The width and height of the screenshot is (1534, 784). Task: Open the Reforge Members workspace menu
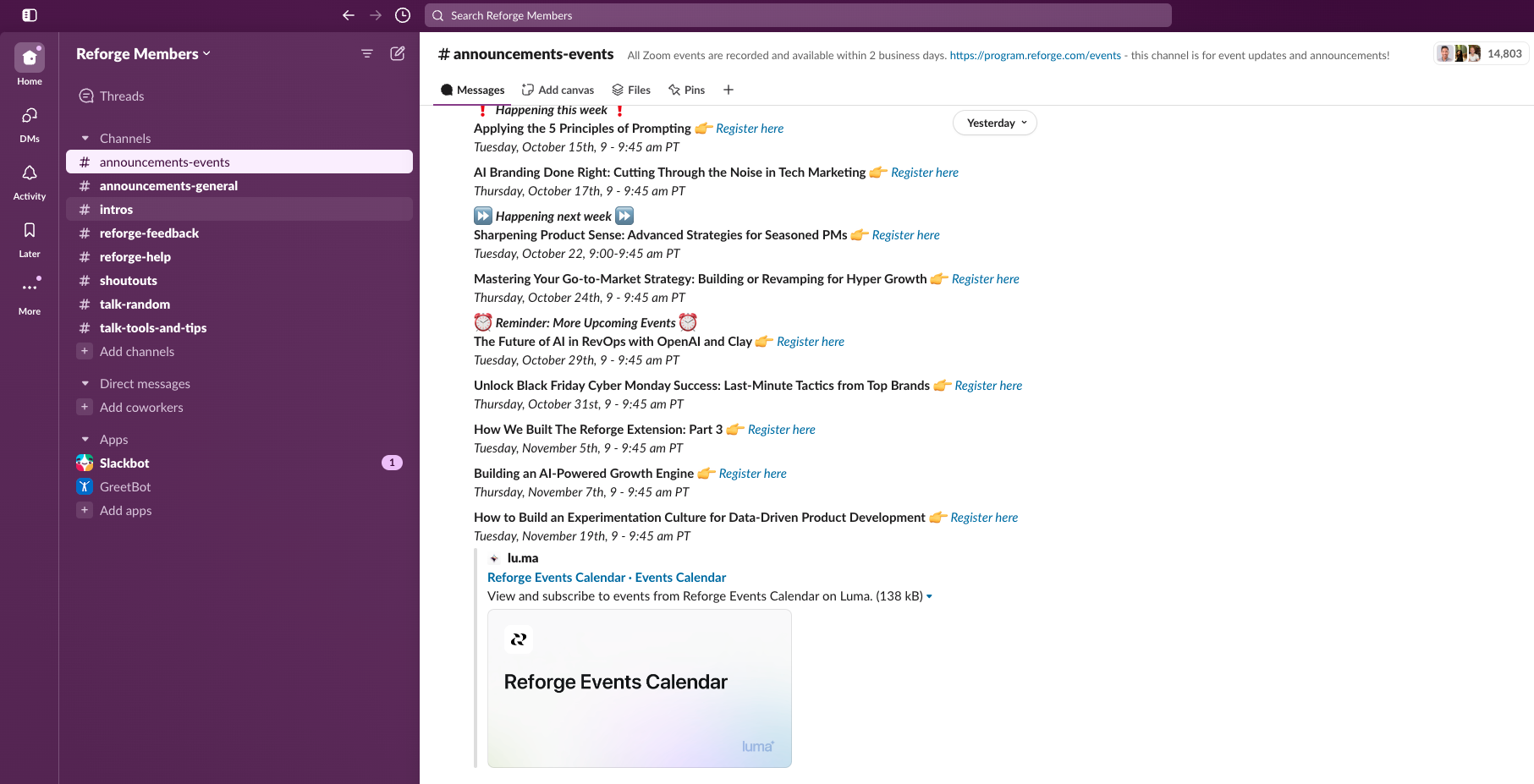point(141,53)
